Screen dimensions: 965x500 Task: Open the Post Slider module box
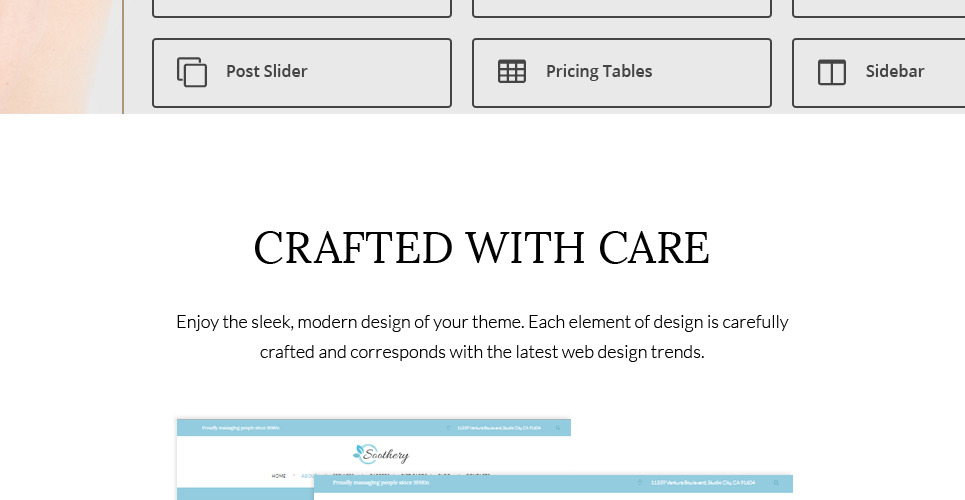coord(302,73)
